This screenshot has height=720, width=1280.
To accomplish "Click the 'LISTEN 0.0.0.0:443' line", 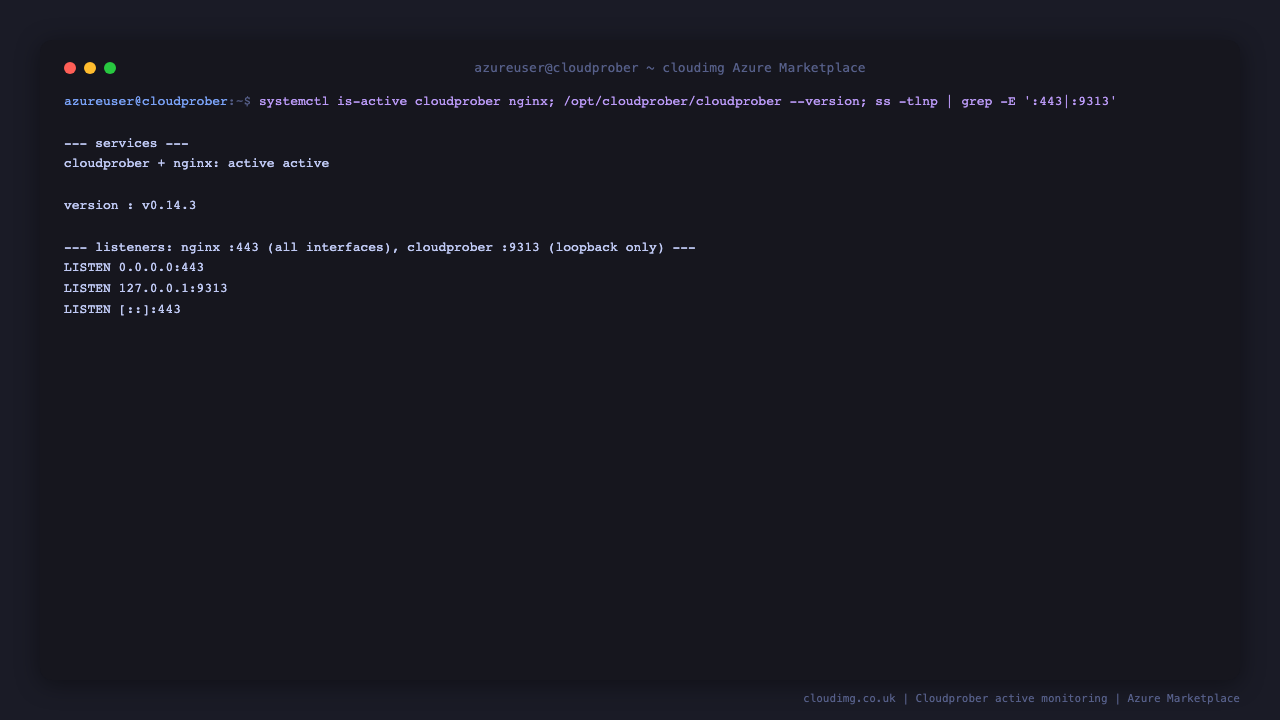I will point(134,267).
